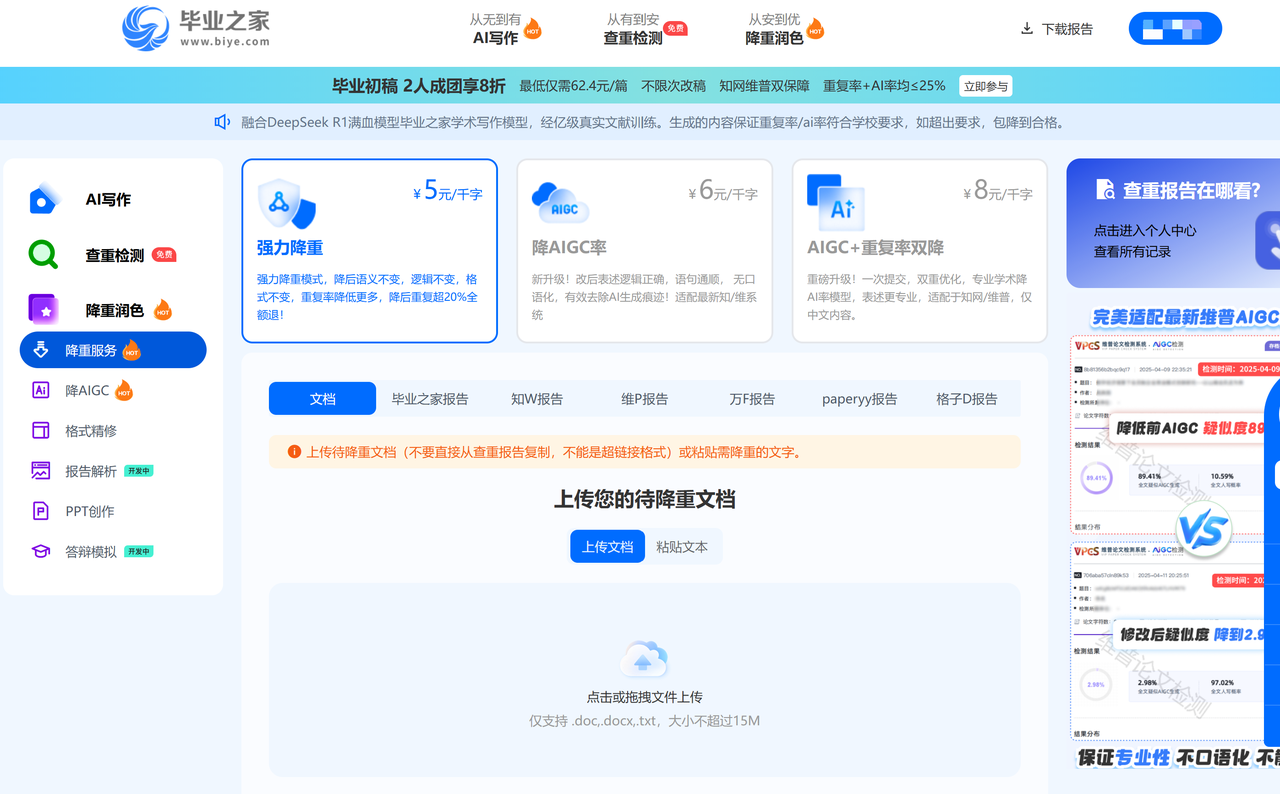Open the 知W报告 tab

[537, 398]
